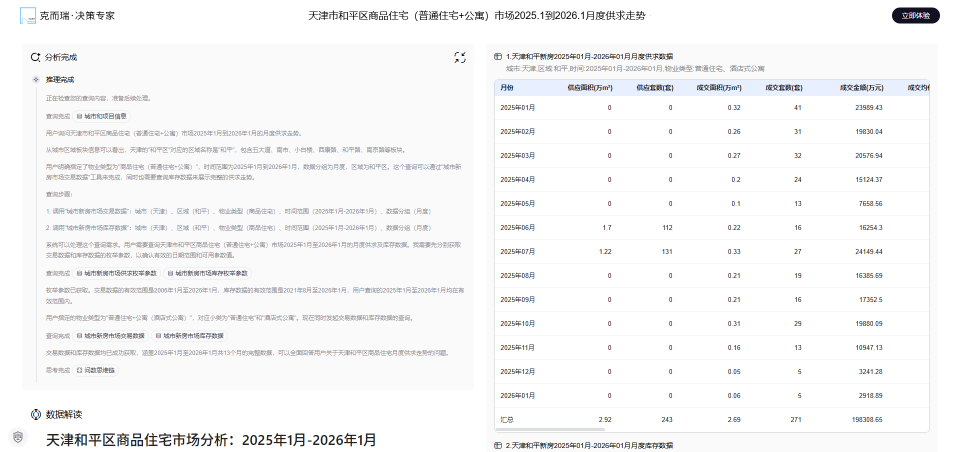Click the shield icon at bottom left
960x452 pixels.
pyautogui.click(x=18, y=437)
